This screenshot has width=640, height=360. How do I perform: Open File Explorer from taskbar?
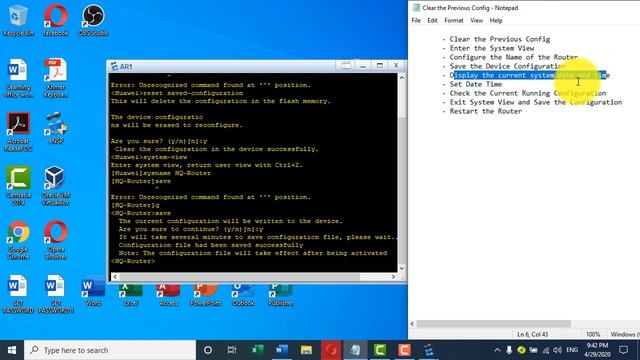tap(306, 350)
